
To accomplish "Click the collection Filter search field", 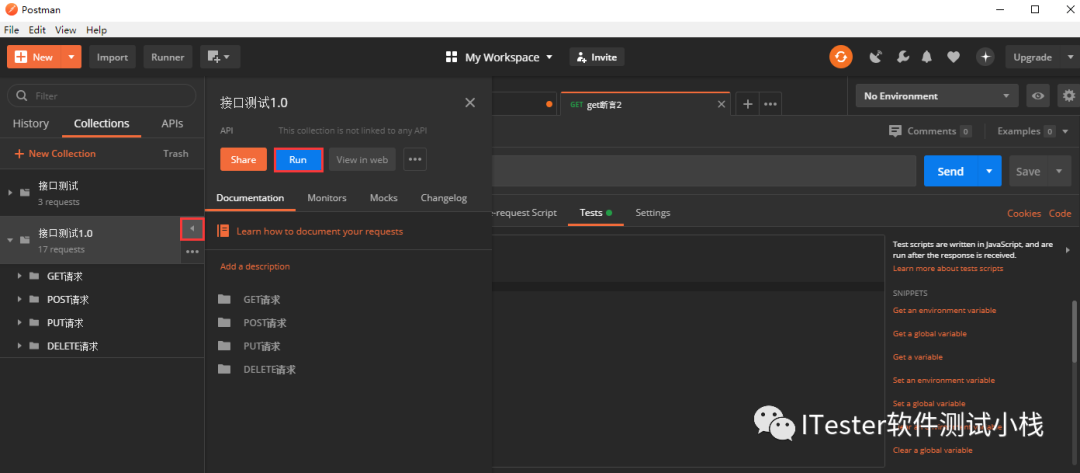I will coord(101,96).
